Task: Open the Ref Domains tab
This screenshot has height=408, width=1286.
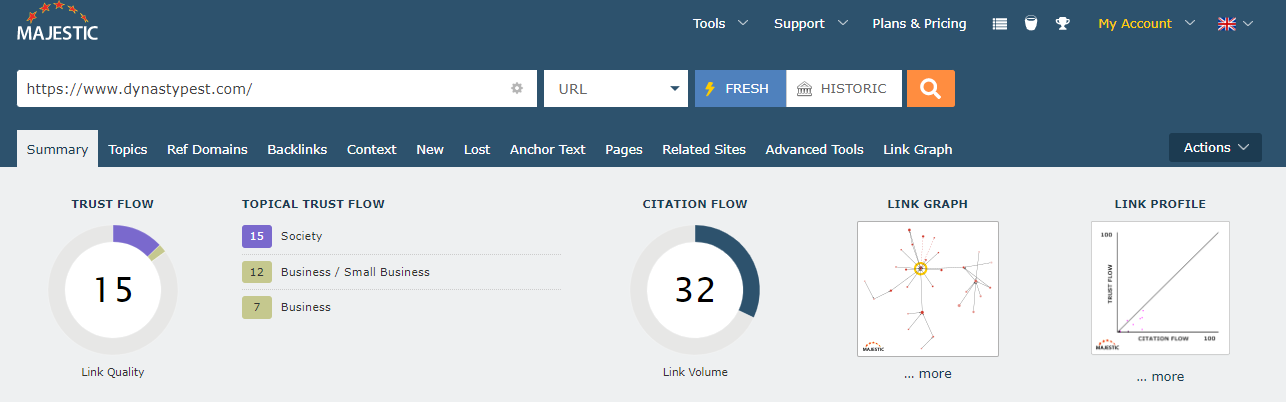Action: point(207,149)
